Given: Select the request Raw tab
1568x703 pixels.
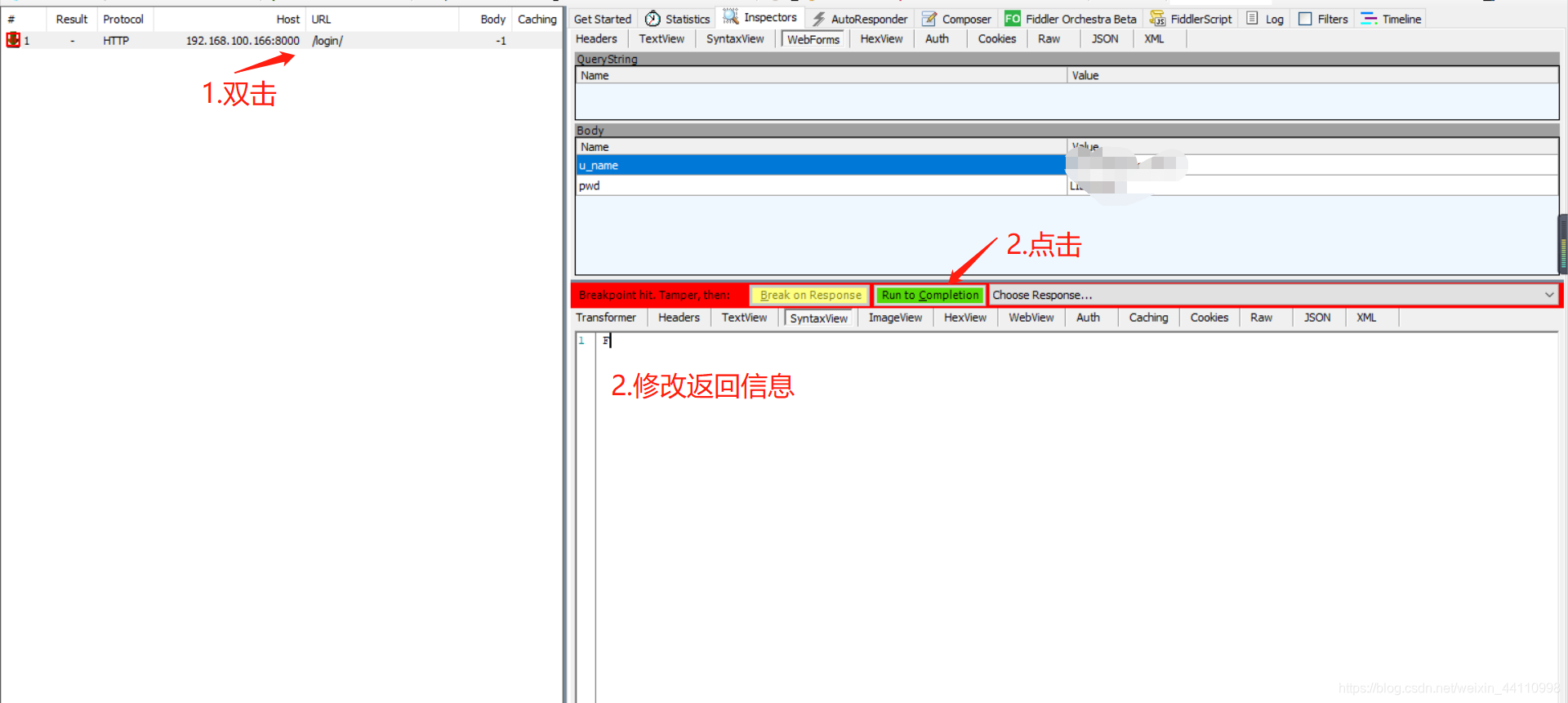Looking at the screenshot, I should [x=1049, y=38].
